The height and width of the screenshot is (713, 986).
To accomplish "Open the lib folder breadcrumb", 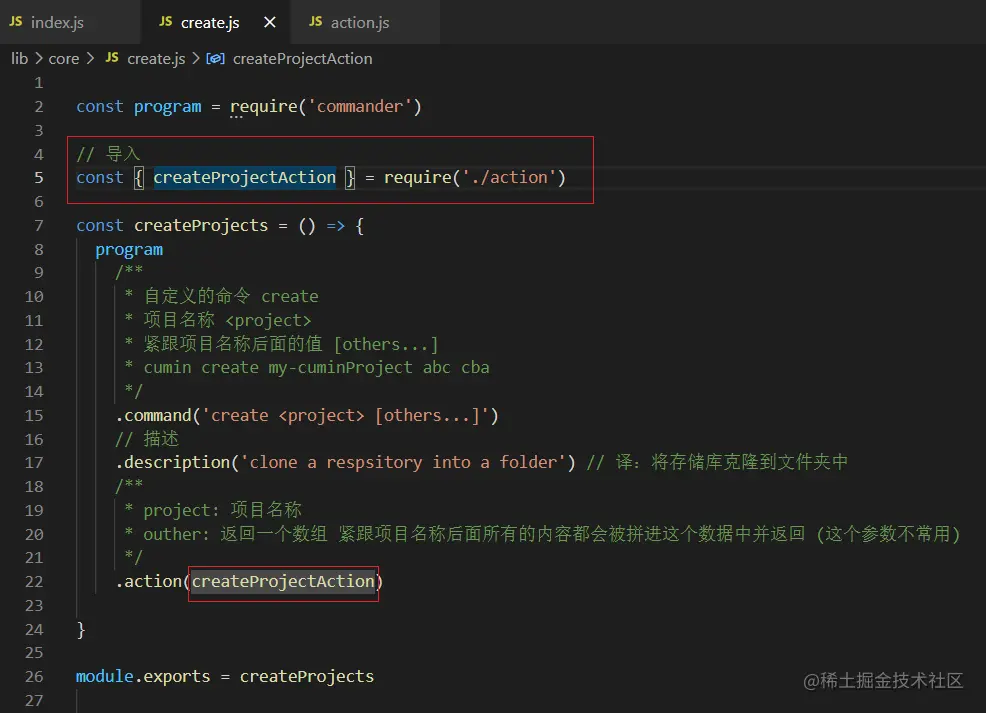I will pos(19,58).
